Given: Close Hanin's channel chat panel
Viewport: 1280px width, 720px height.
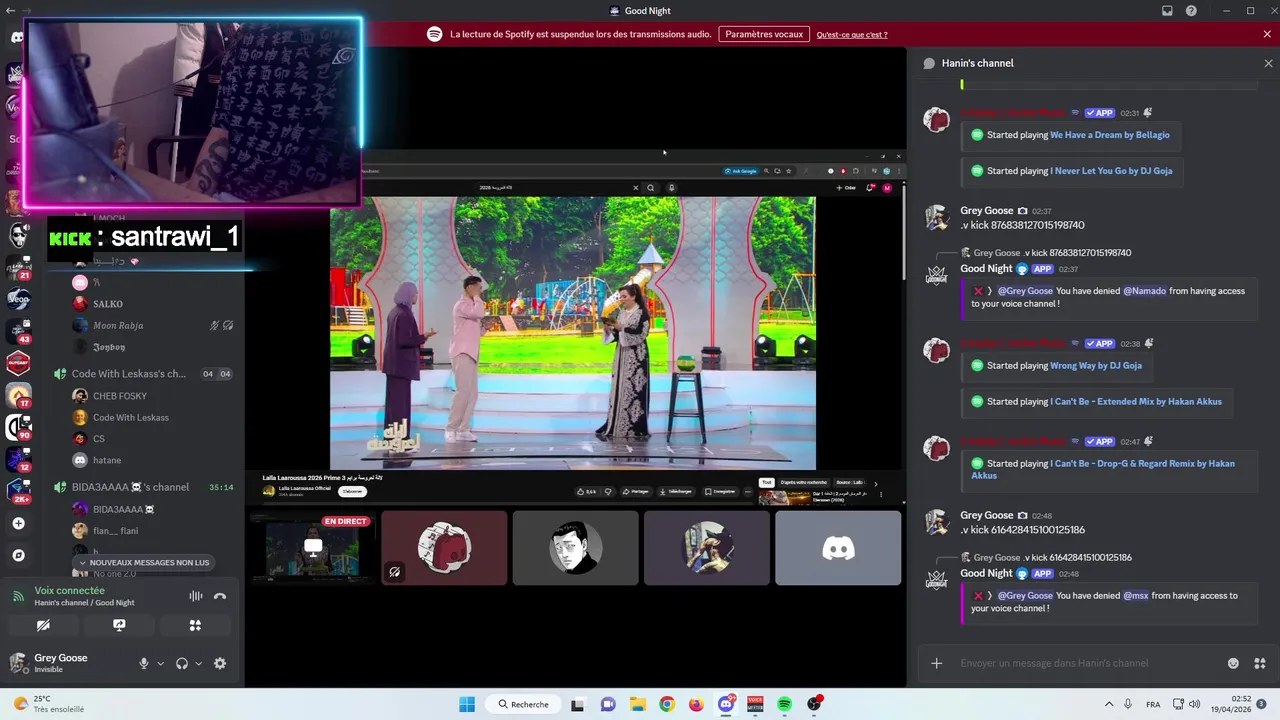Looking at the screenshot, I should pyautogui.click(x=1268, y=63).
